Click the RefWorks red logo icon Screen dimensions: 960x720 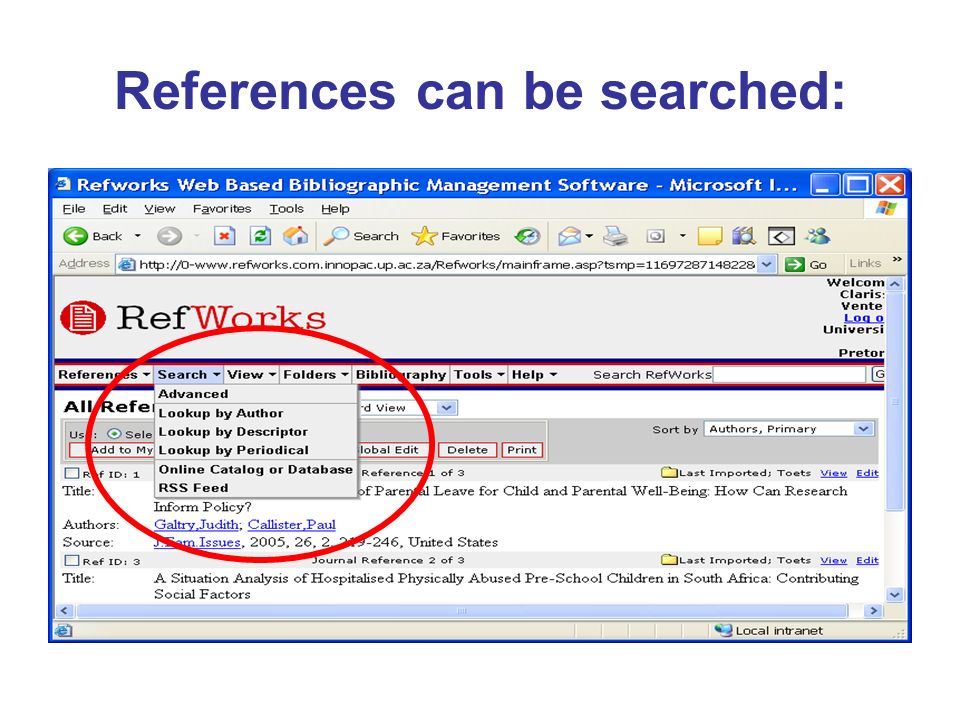click(x=83, y=317)
